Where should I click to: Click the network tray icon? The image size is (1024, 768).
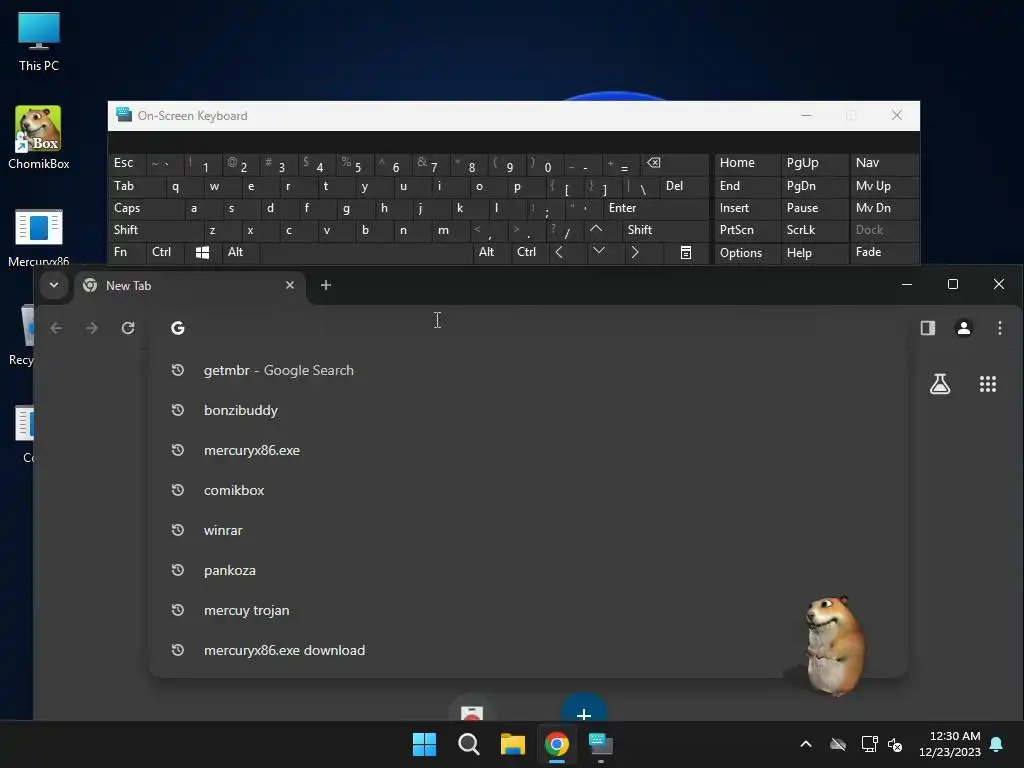click(869, 744)
